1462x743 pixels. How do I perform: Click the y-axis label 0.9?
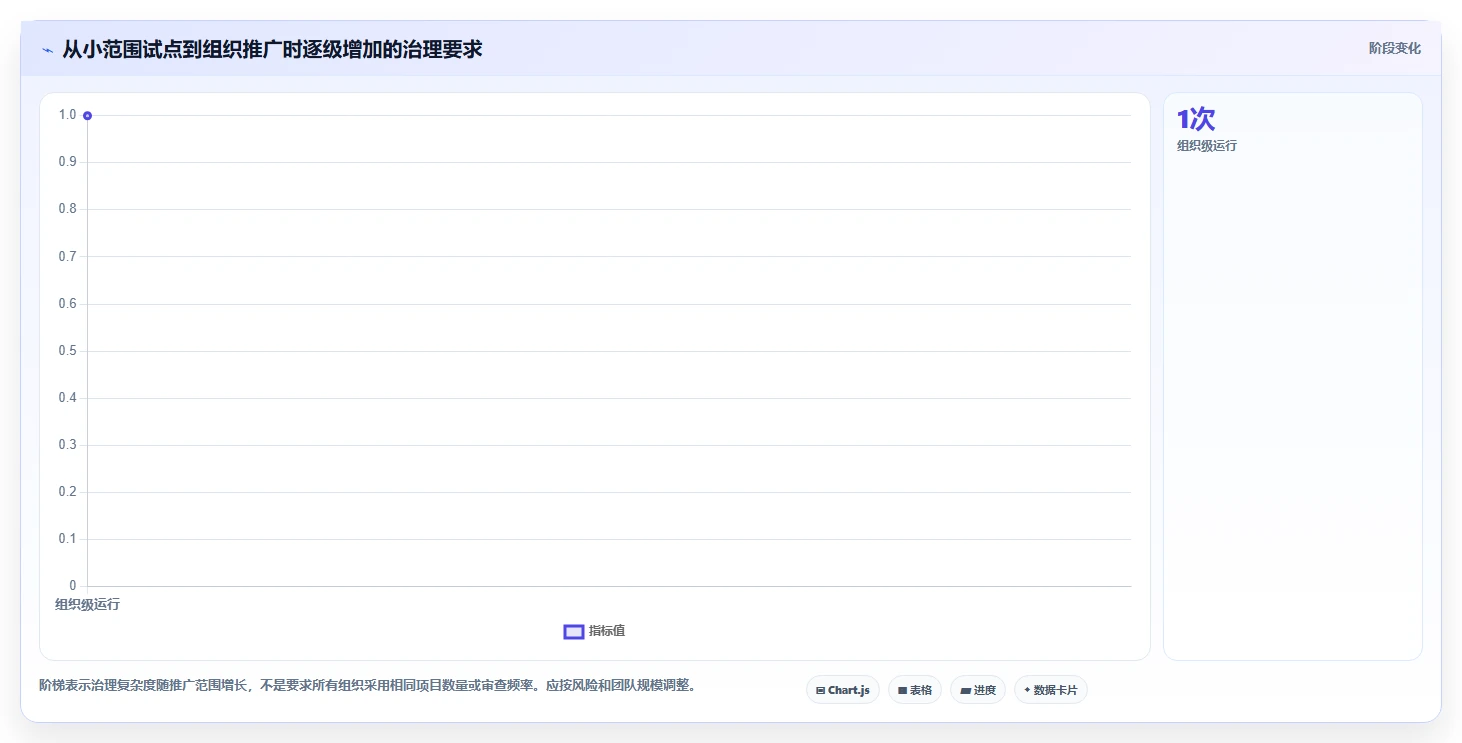coord(67,162)
